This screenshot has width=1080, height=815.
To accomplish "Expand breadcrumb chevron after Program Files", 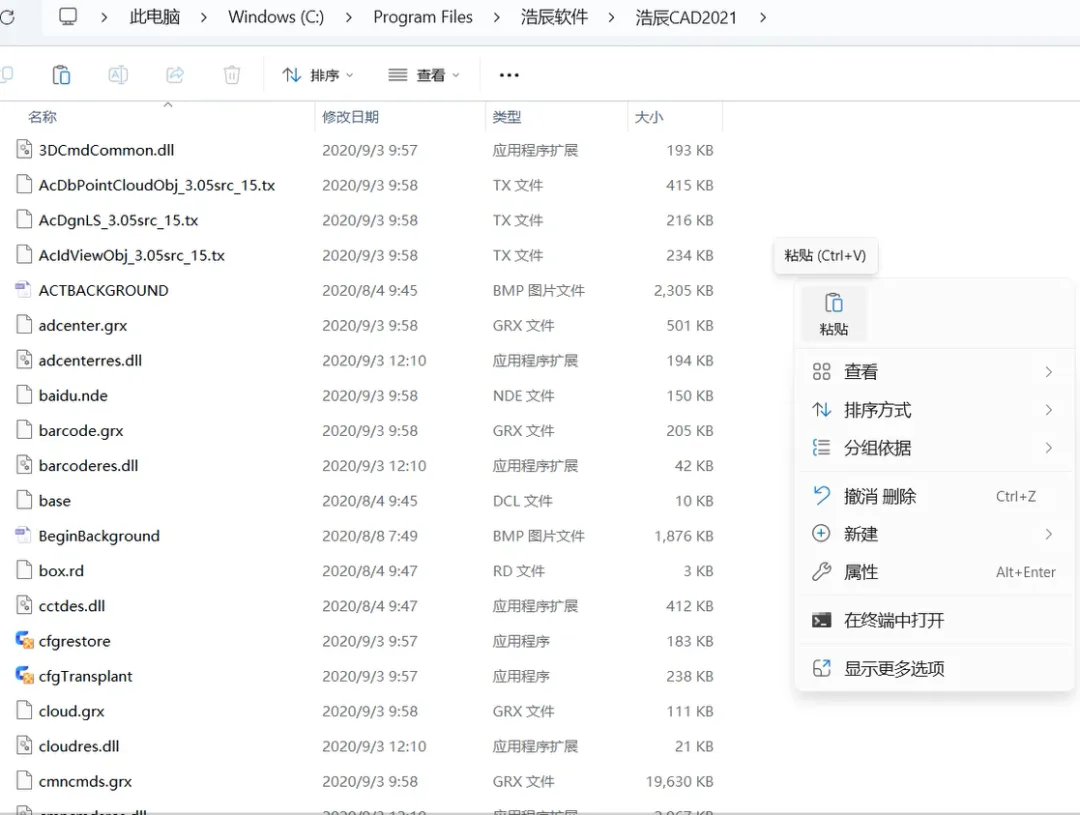I will pyautogui.click(x=497, y=17).
